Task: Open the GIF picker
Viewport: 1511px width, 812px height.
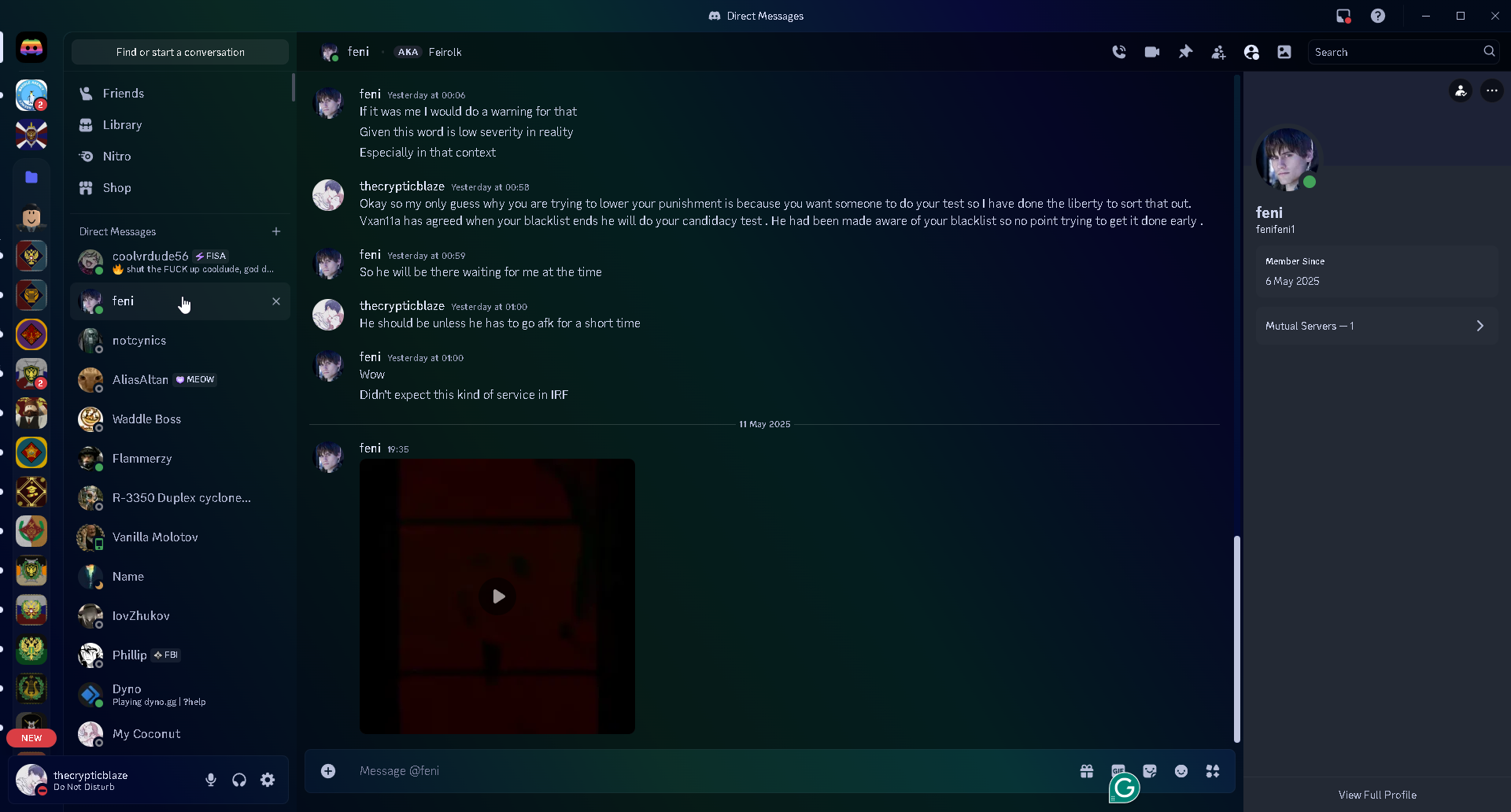Action: [1118, 770]
